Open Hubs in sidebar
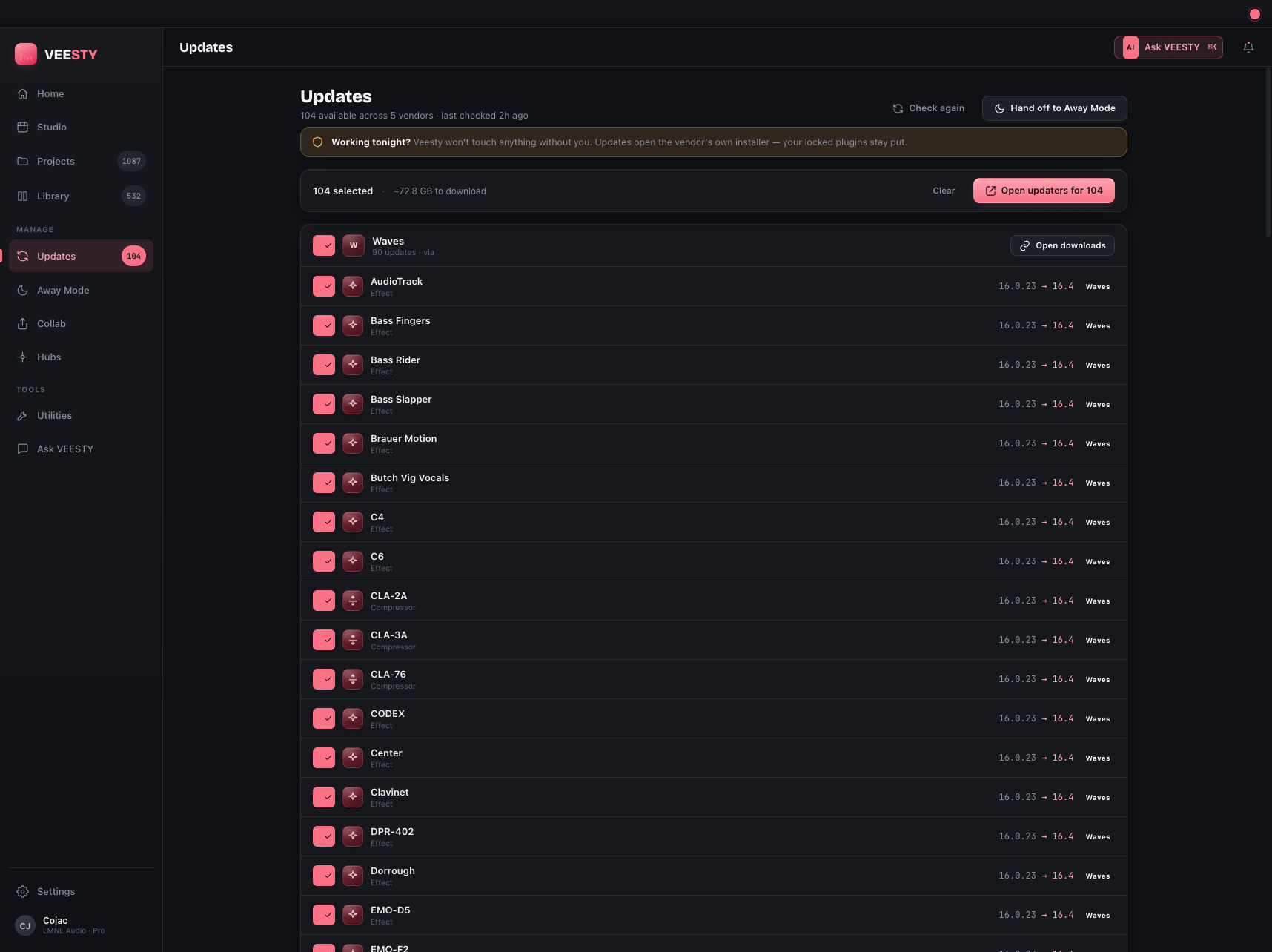 [x=81, y=357]
